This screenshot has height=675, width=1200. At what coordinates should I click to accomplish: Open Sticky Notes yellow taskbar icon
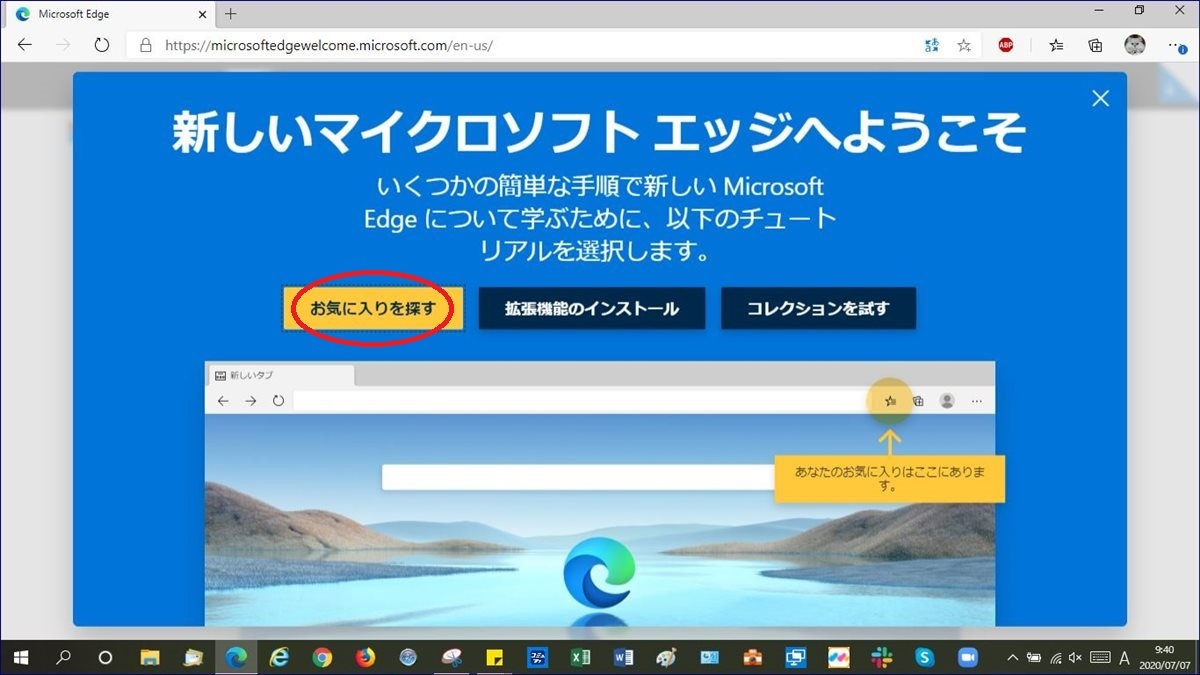click(494, 657)
